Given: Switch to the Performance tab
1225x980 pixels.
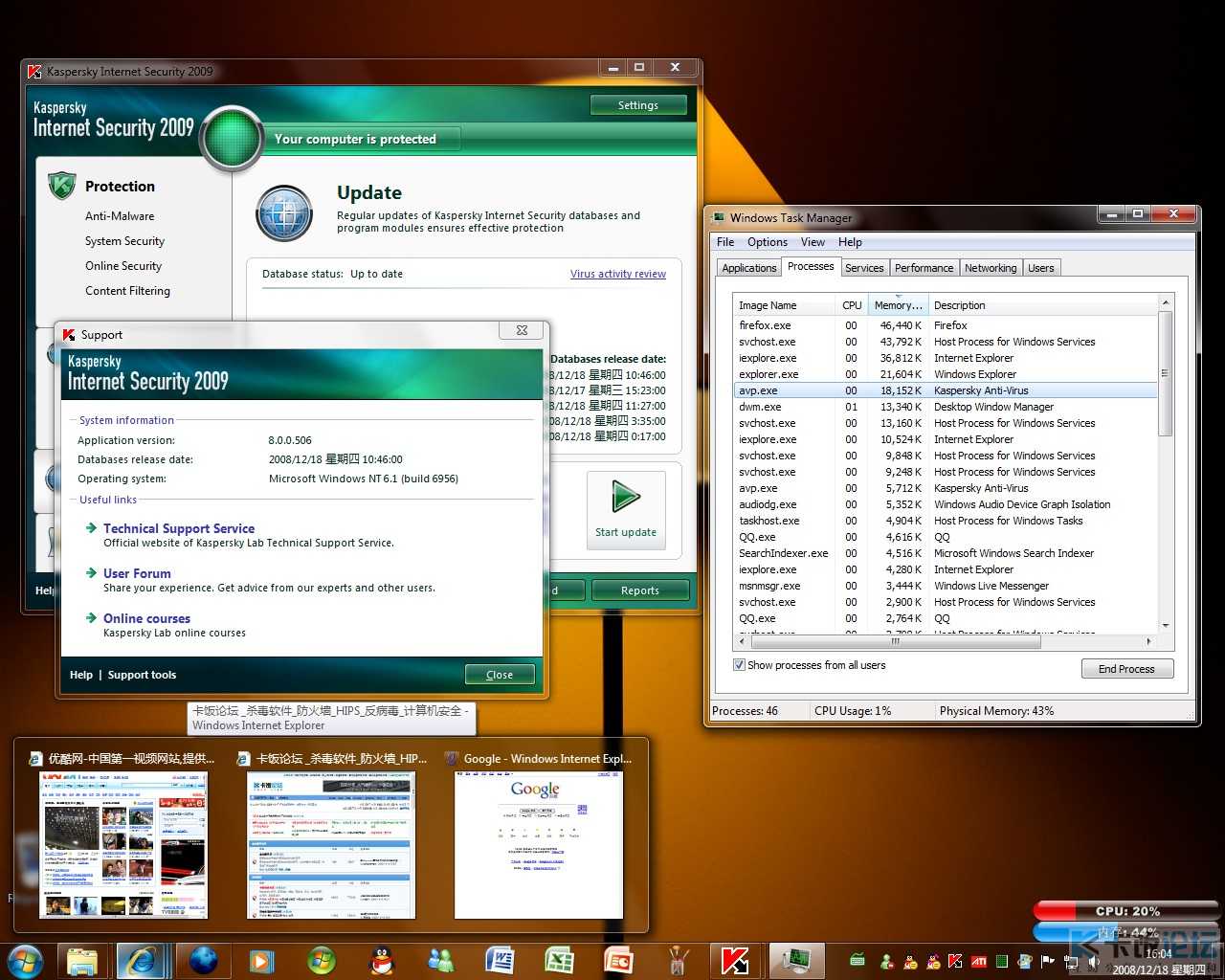Looking at the screenshot, I should (x=924, y=268).
